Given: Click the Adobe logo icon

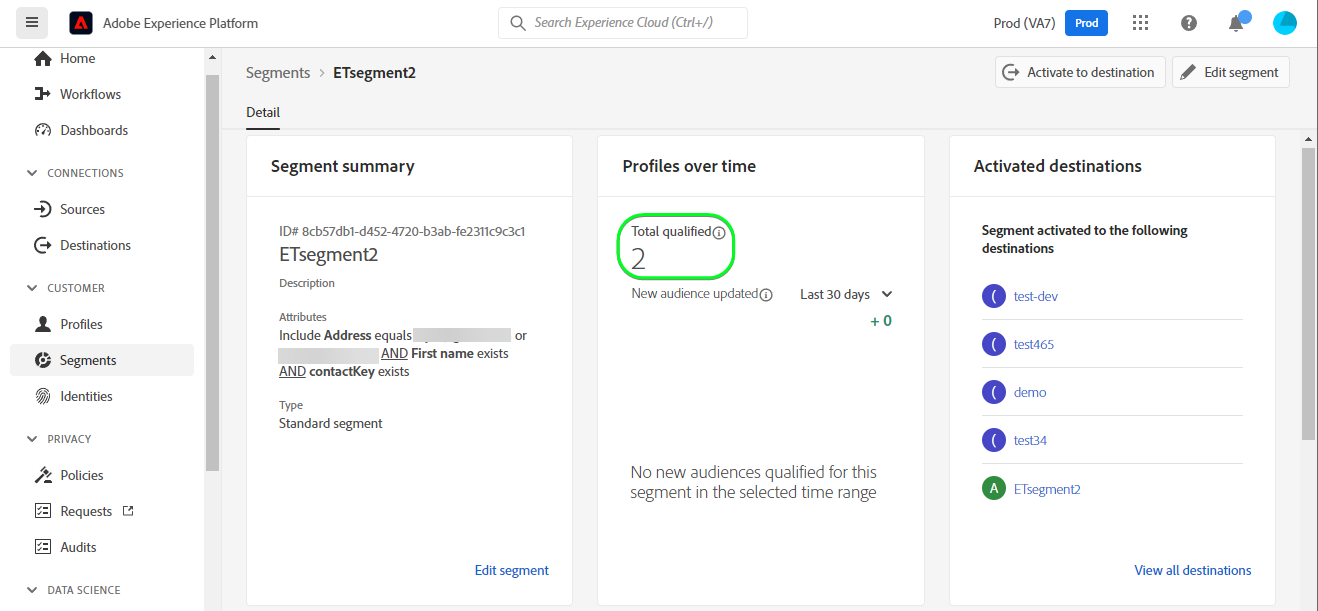Looking at the screenshot, I should point(81,23).
